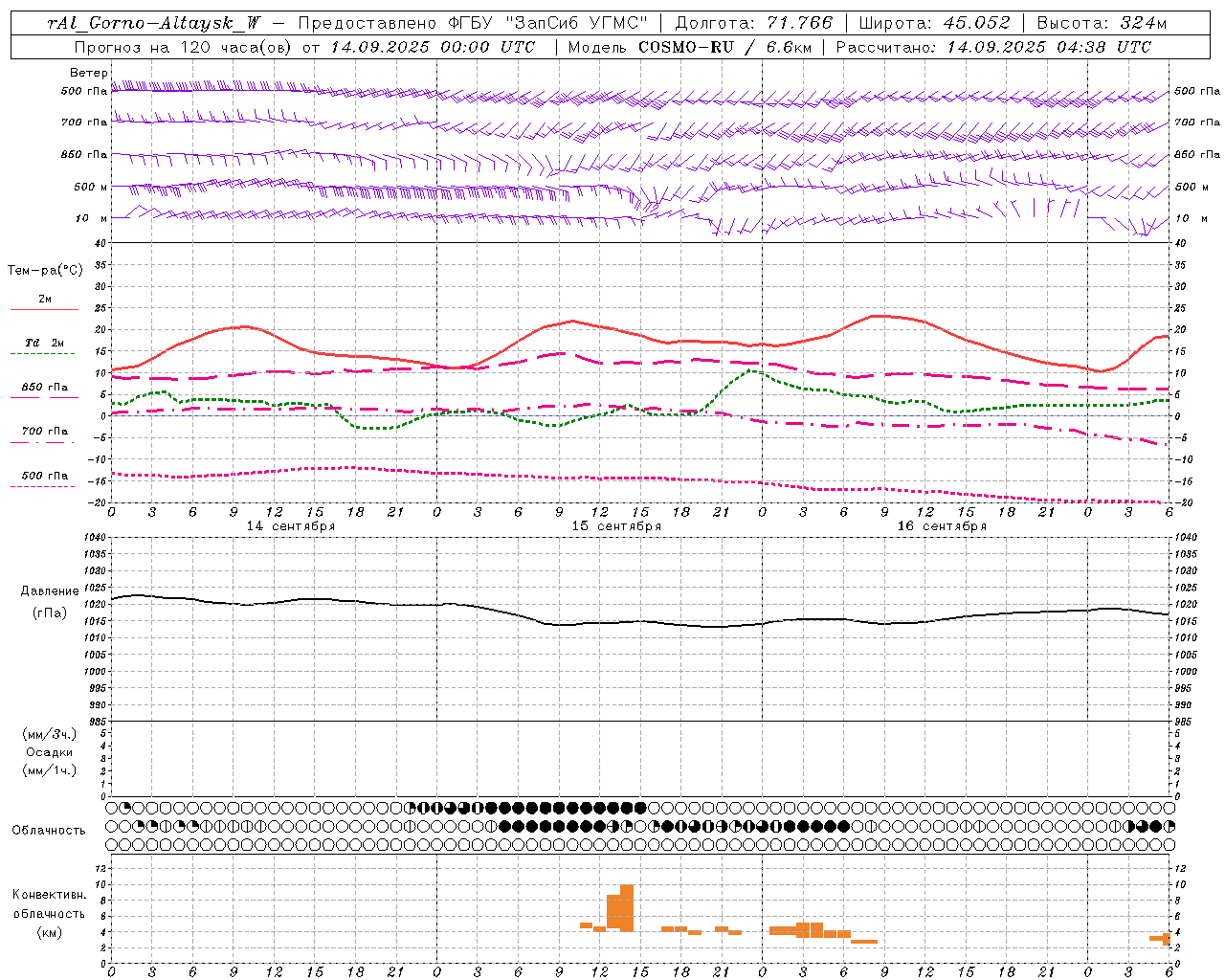Screen dimensions: 1225x980
Task: Click the 16 сентября date label
Action: [942, 526]
